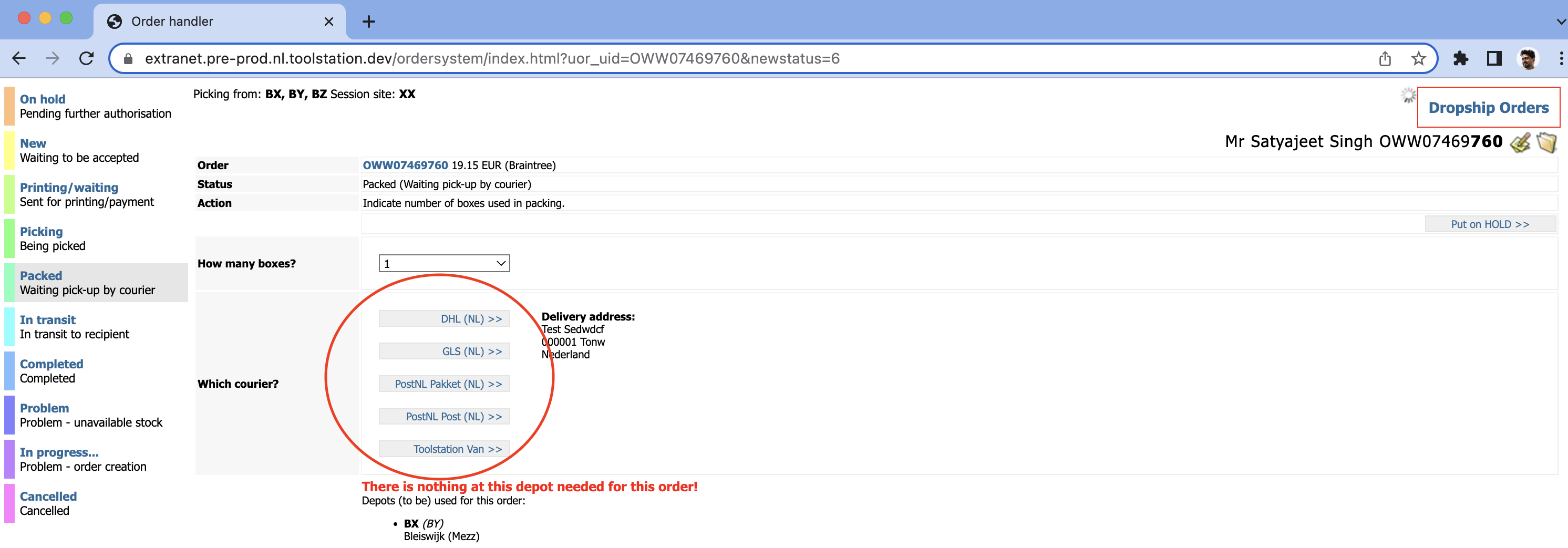Bookmark this page with the star icon
Screen dimensions: 1568x548
point(1418,58)
